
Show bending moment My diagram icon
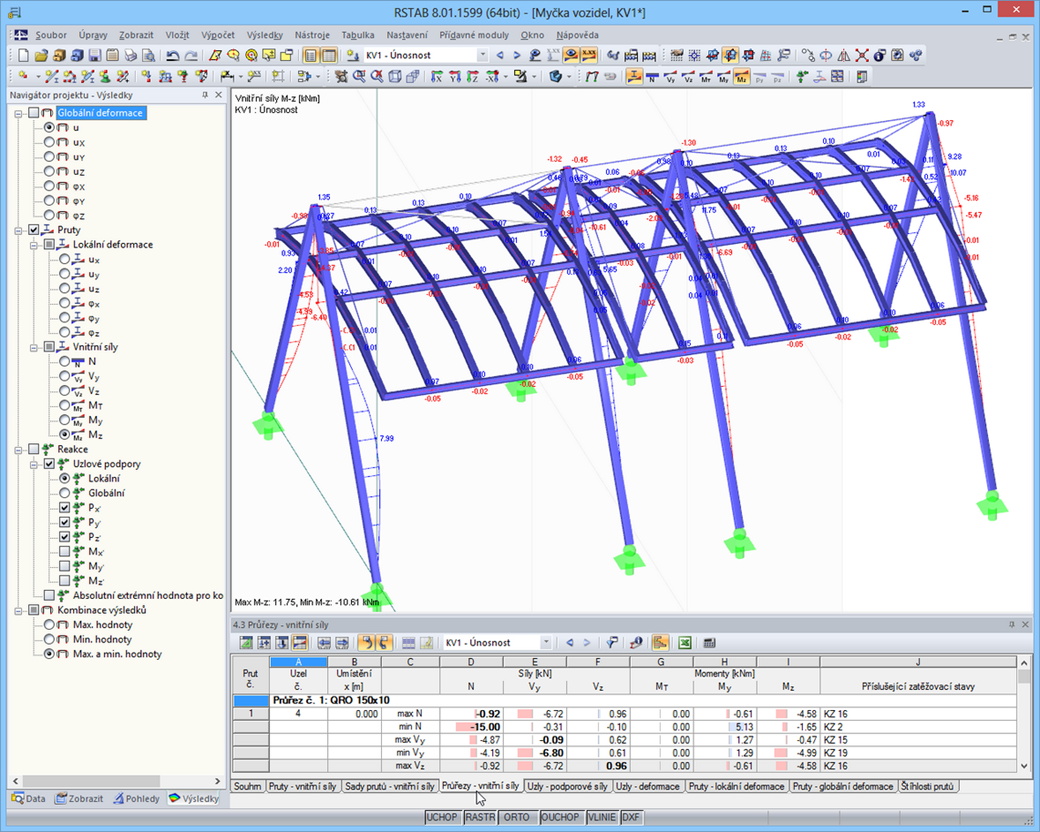[724, 77]
